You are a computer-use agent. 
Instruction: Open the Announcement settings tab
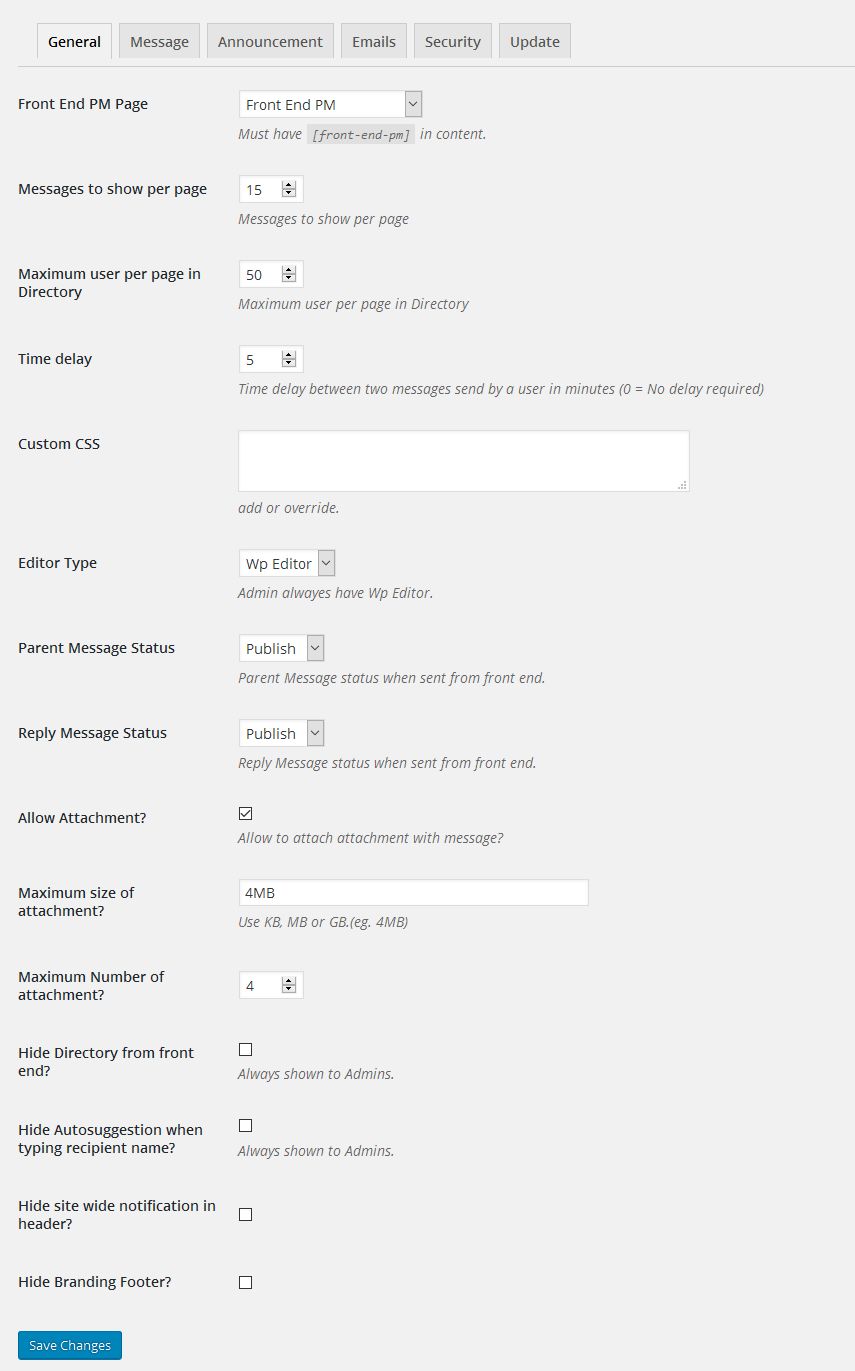pos(269,41)
